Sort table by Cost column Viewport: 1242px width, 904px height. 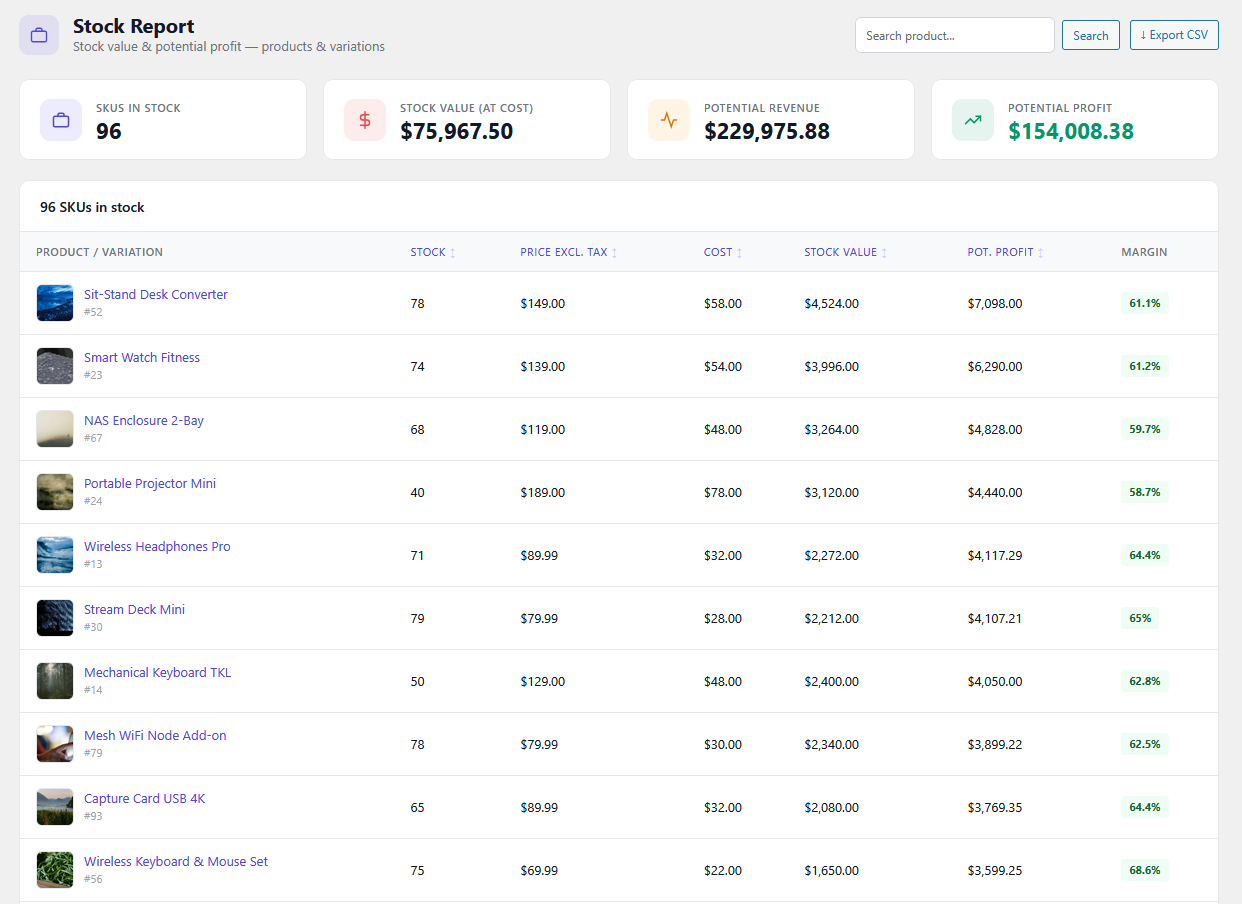click(722, 252)
